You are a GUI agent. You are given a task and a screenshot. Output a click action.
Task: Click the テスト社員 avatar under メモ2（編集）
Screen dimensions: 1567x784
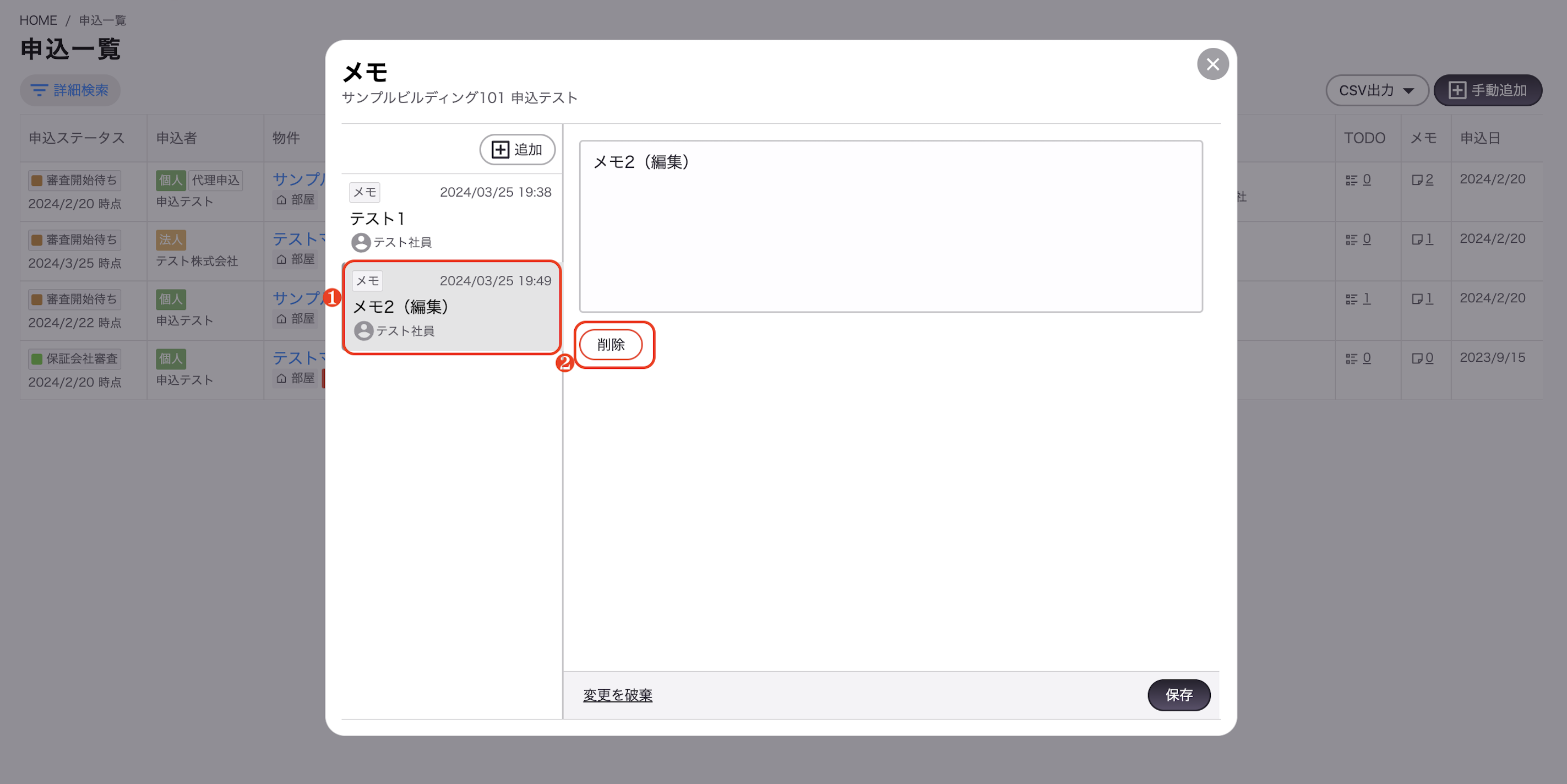point(364,331)
